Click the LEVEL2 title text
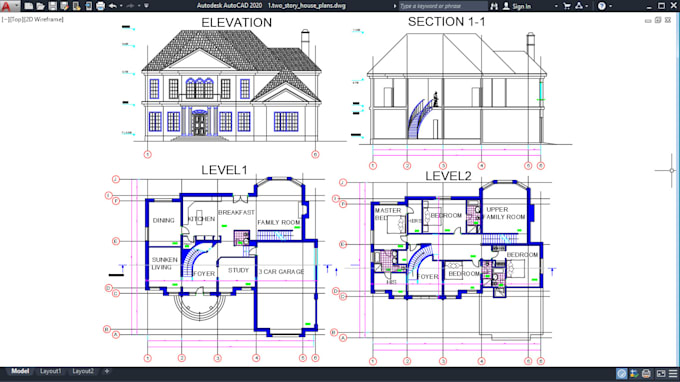The image size is (680, 382). tap(448, 176)
